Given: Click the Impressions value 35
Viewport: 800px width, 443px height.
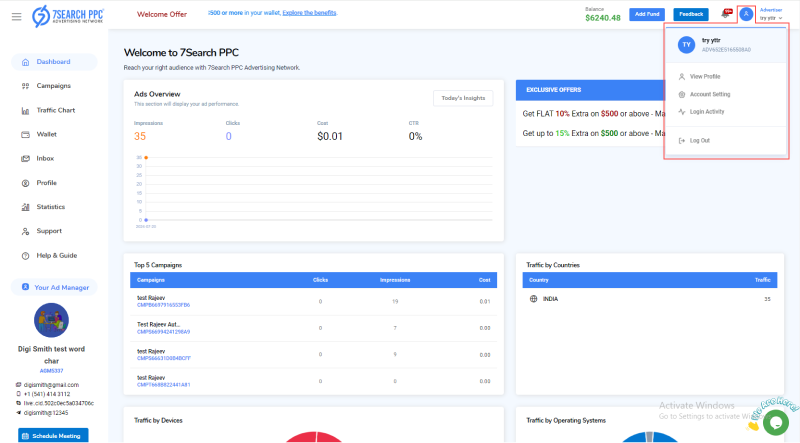Looking at the screenshot, I should (140, 136).
